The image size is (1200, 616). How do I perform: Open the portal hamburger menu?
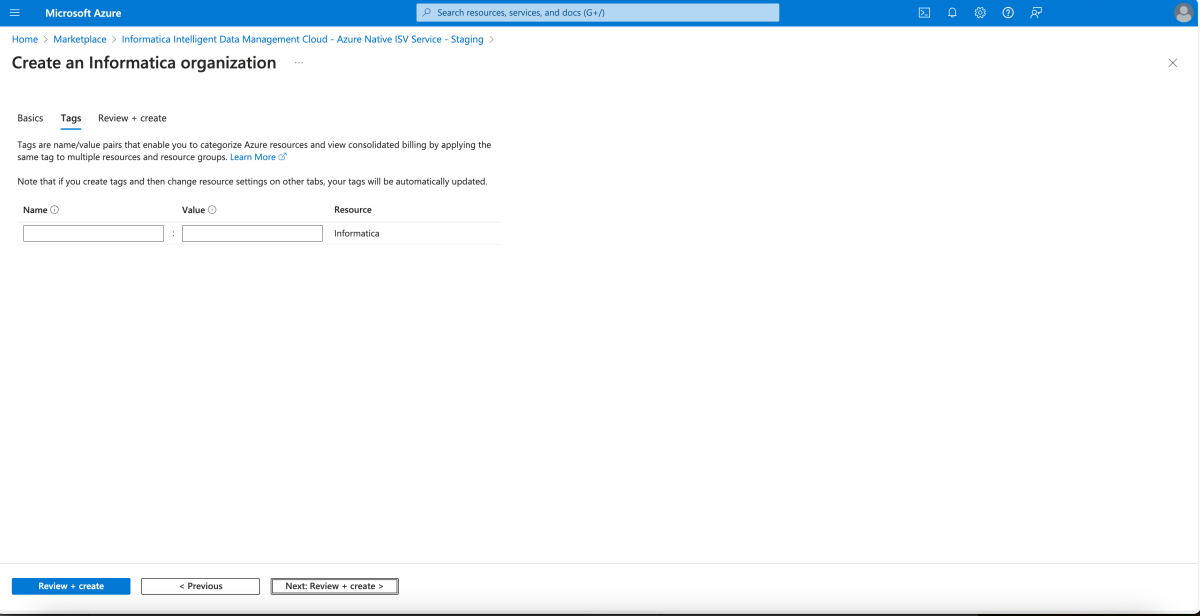click(14, 13)
